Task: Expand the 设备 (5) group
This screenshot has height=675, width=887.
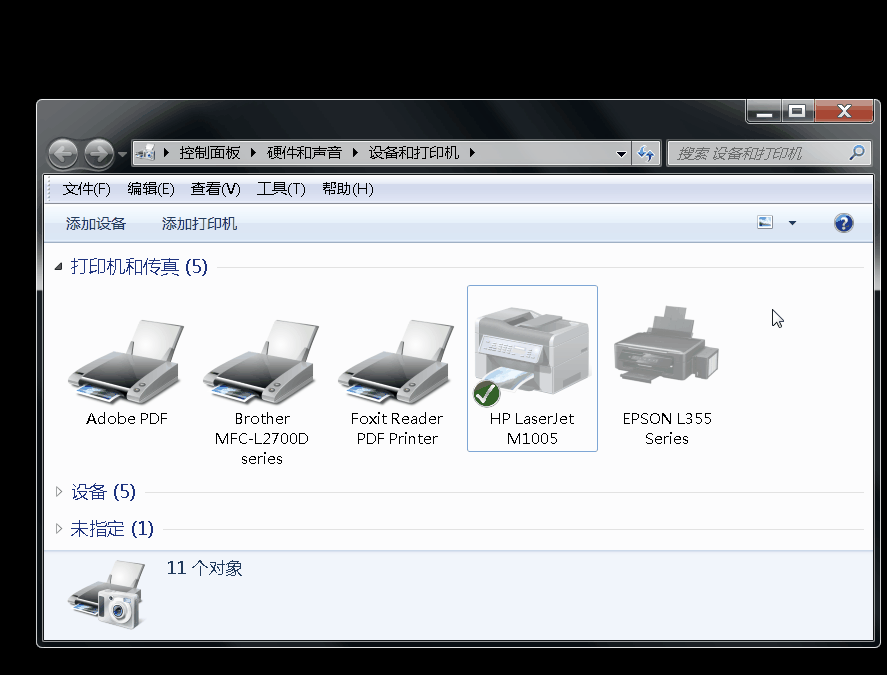Action: pos(59,492)
